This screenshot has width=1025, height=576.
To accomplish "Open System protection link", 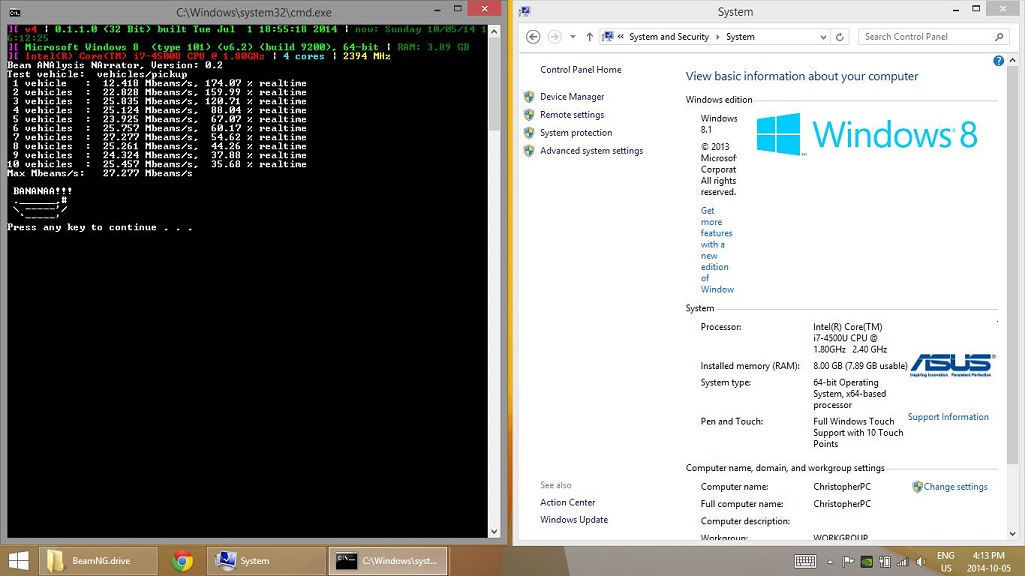I will [x=576, y=132].
